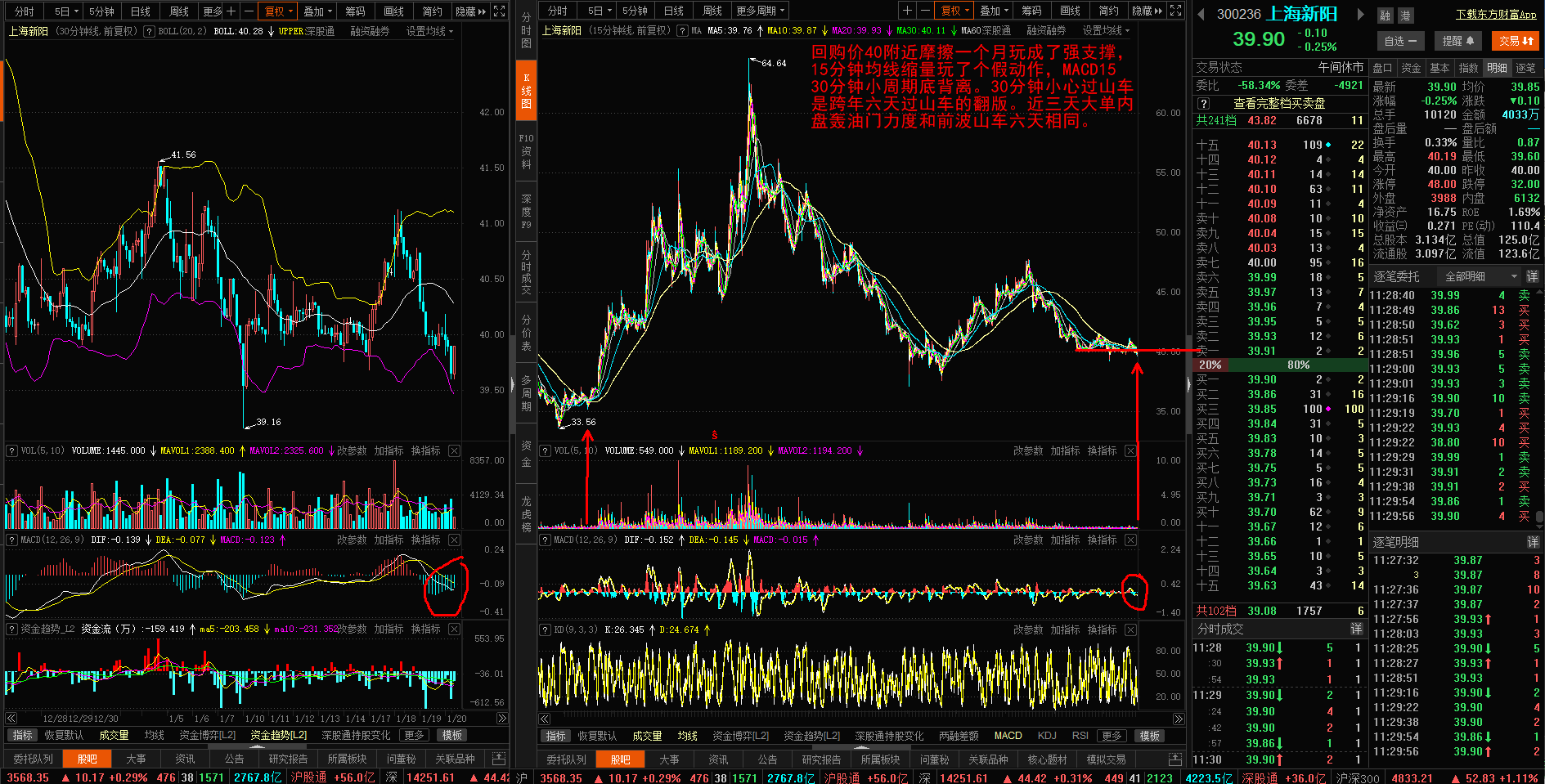Maximize the left 30-minute chart to fullscreen
This screenshot has width=1545, height=784.
click(x=500, y=11)
